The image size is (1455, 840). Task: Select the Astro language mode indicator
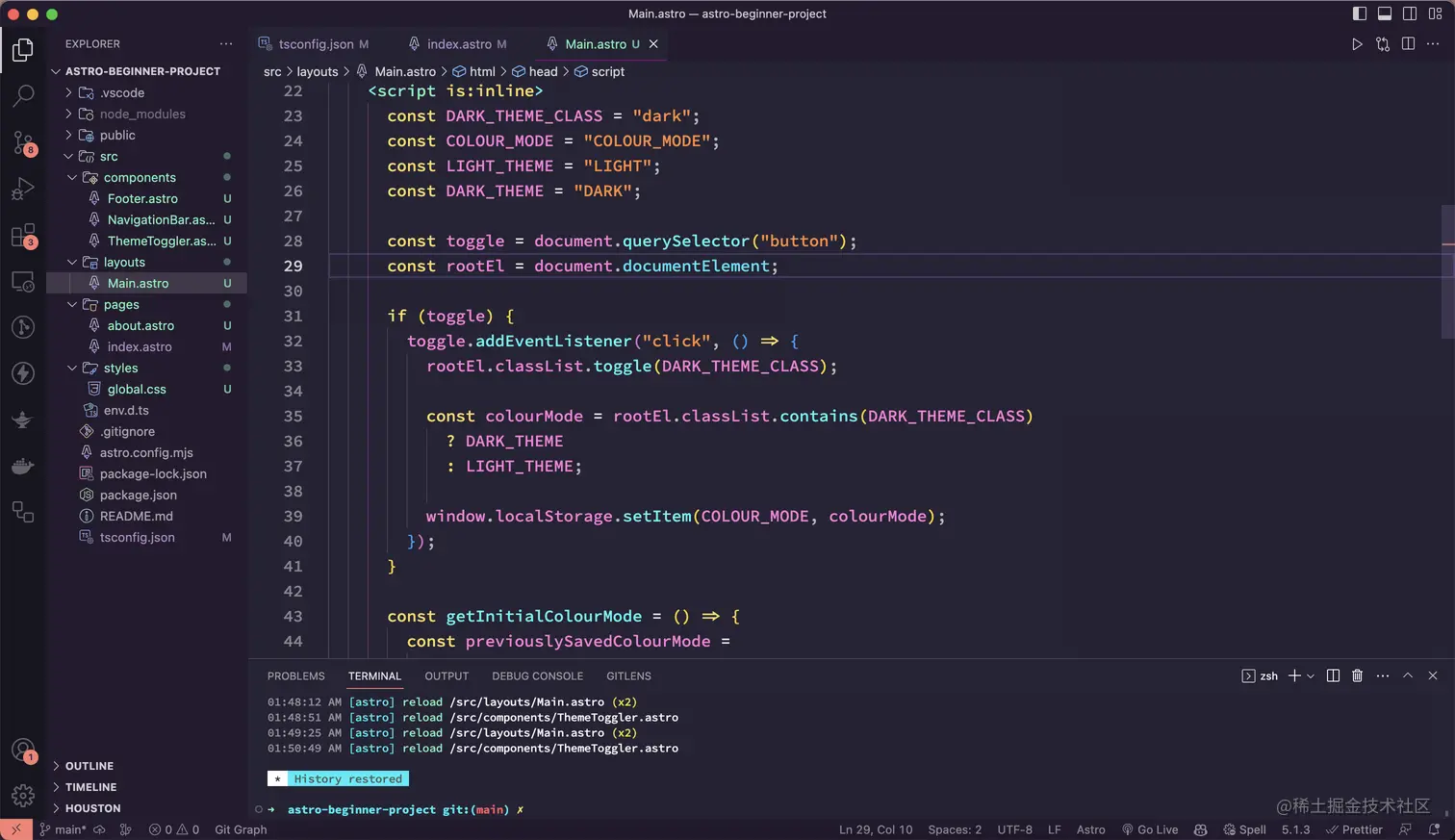tap(1090, 829)
